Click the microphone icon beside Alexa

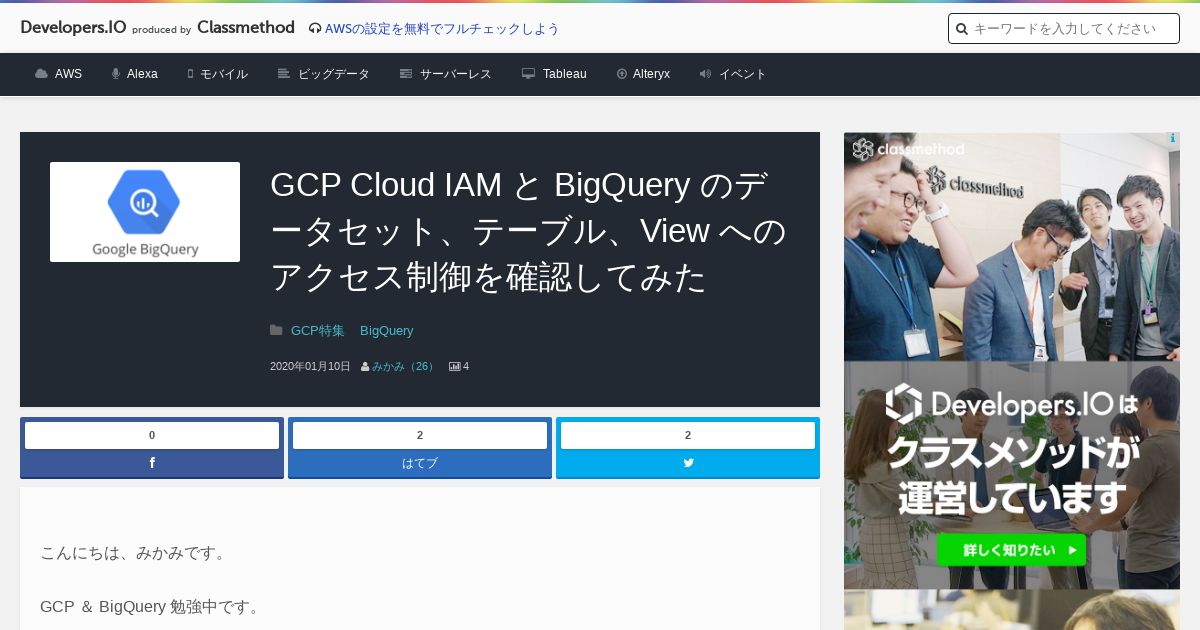[116, 74]
